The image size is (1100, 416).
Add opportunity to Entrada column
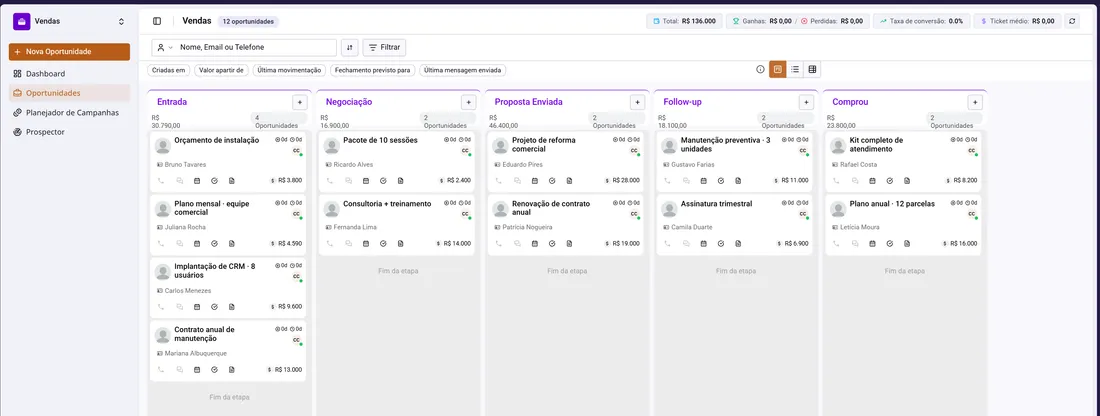[x=300, y=102]
